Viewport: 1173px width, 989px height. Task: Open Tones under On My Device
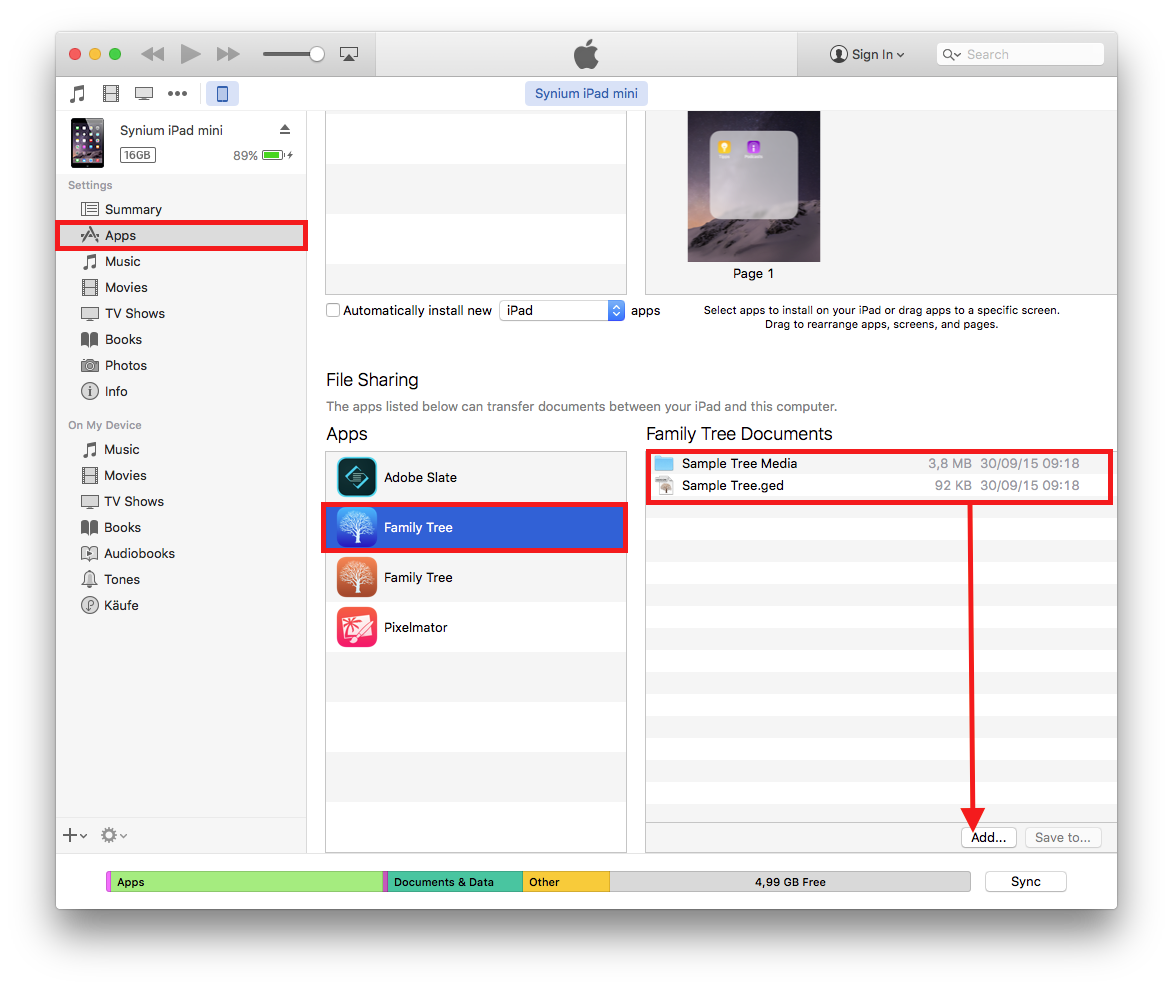coord(181,580)
